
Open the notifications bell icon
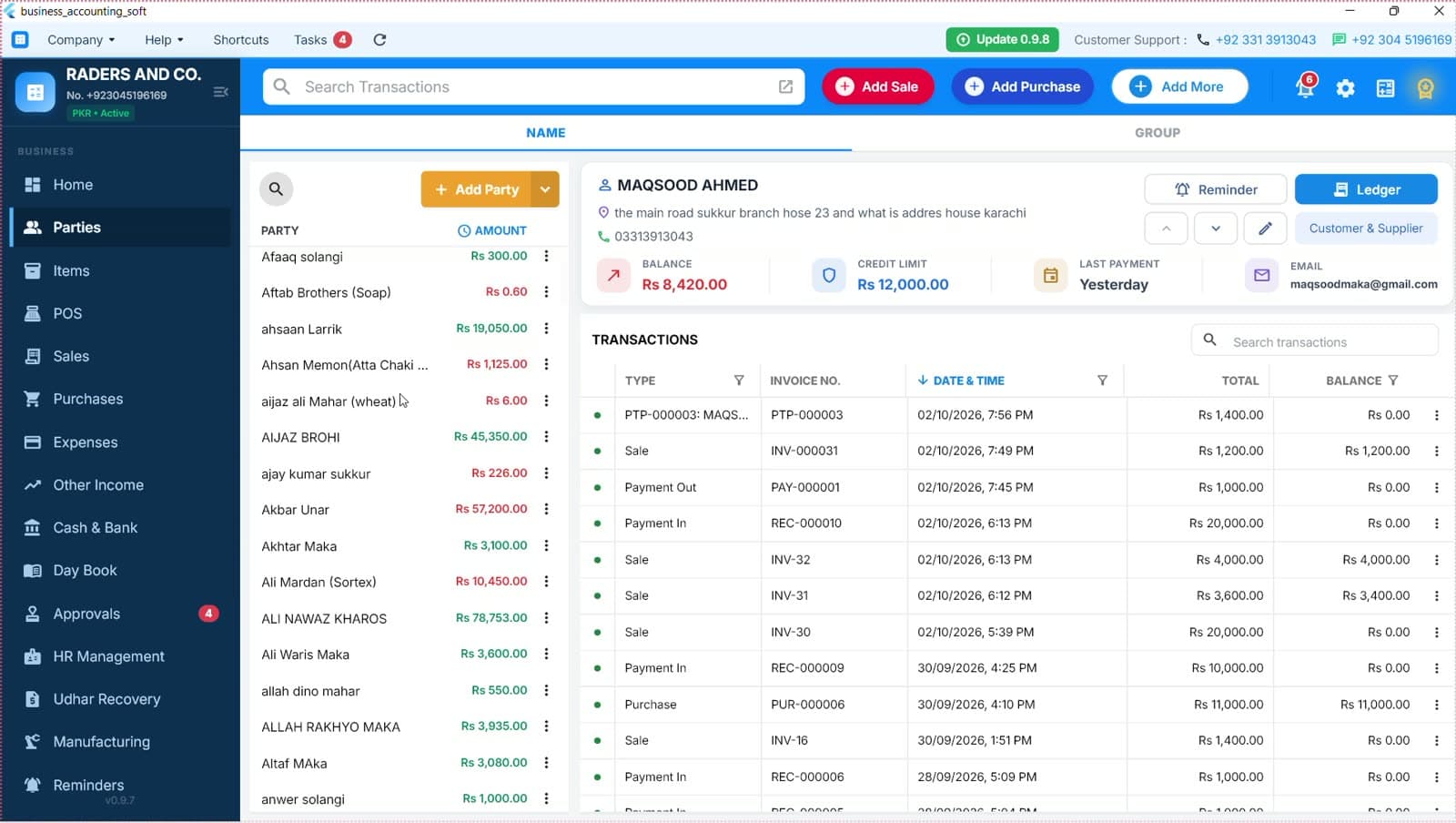(1305, 86)
